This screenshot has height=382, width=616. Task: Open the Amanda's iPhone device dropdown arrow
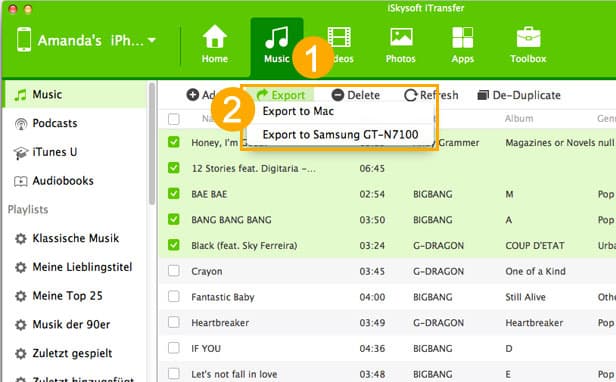152,40
